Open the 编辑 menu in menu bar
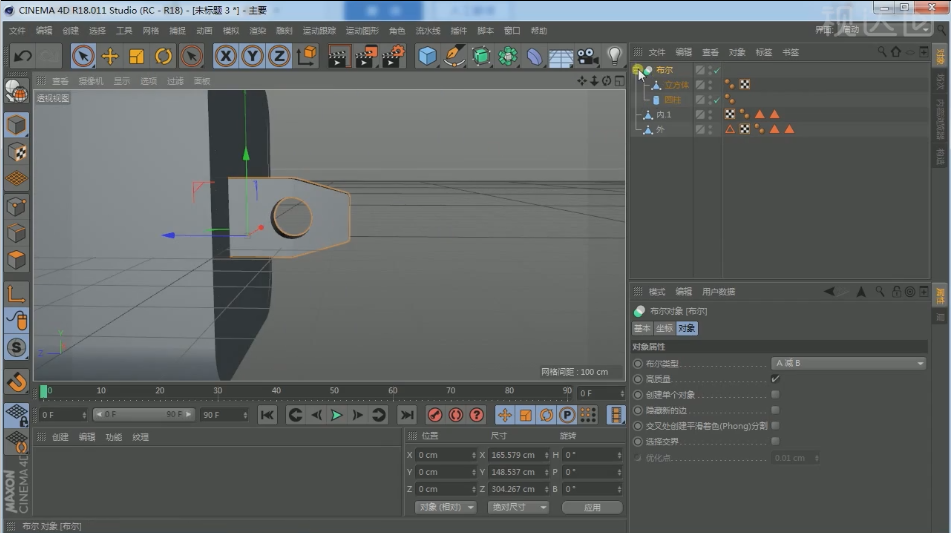The width and height of the screenshot is (951, 533). (x=44, y=30)
